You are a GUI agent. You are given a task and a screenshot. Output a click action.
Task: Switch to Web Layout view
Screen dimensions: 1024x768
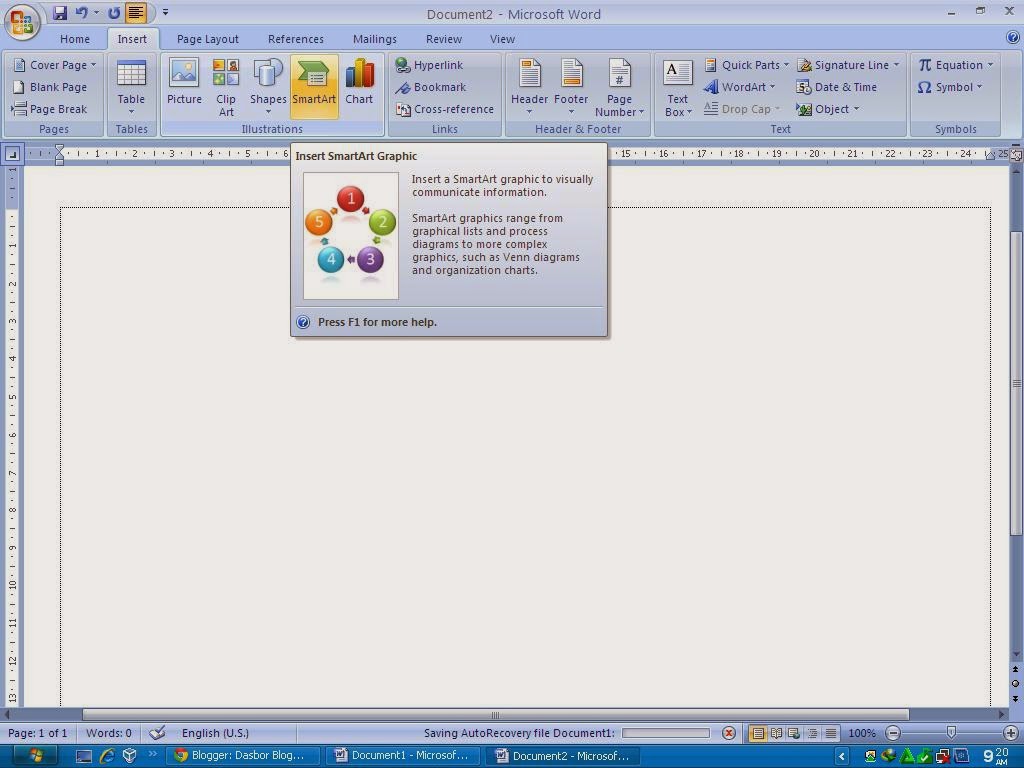[793, 733]
